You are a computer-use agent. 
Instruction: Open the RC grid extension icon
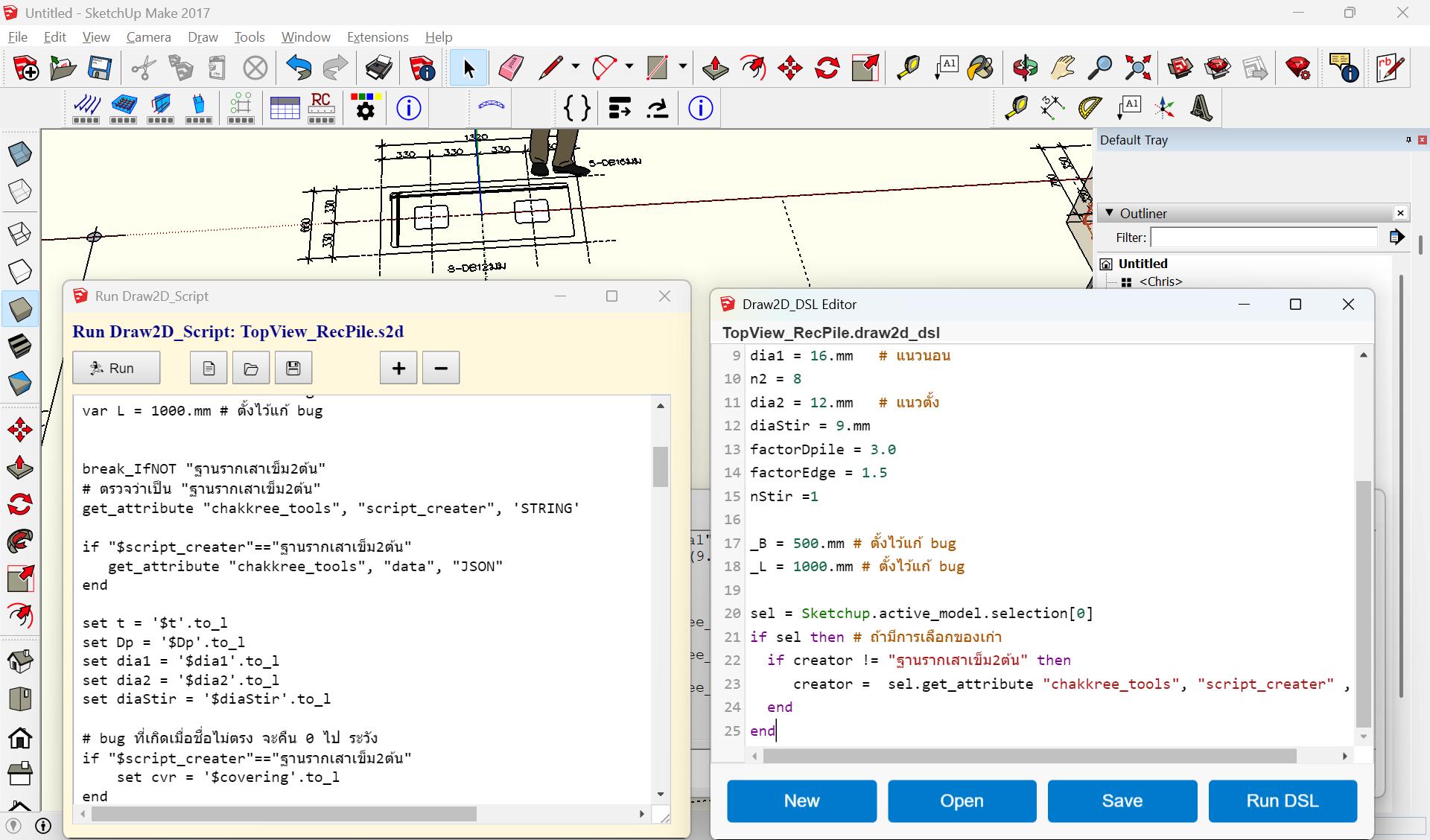pos(321,108)
